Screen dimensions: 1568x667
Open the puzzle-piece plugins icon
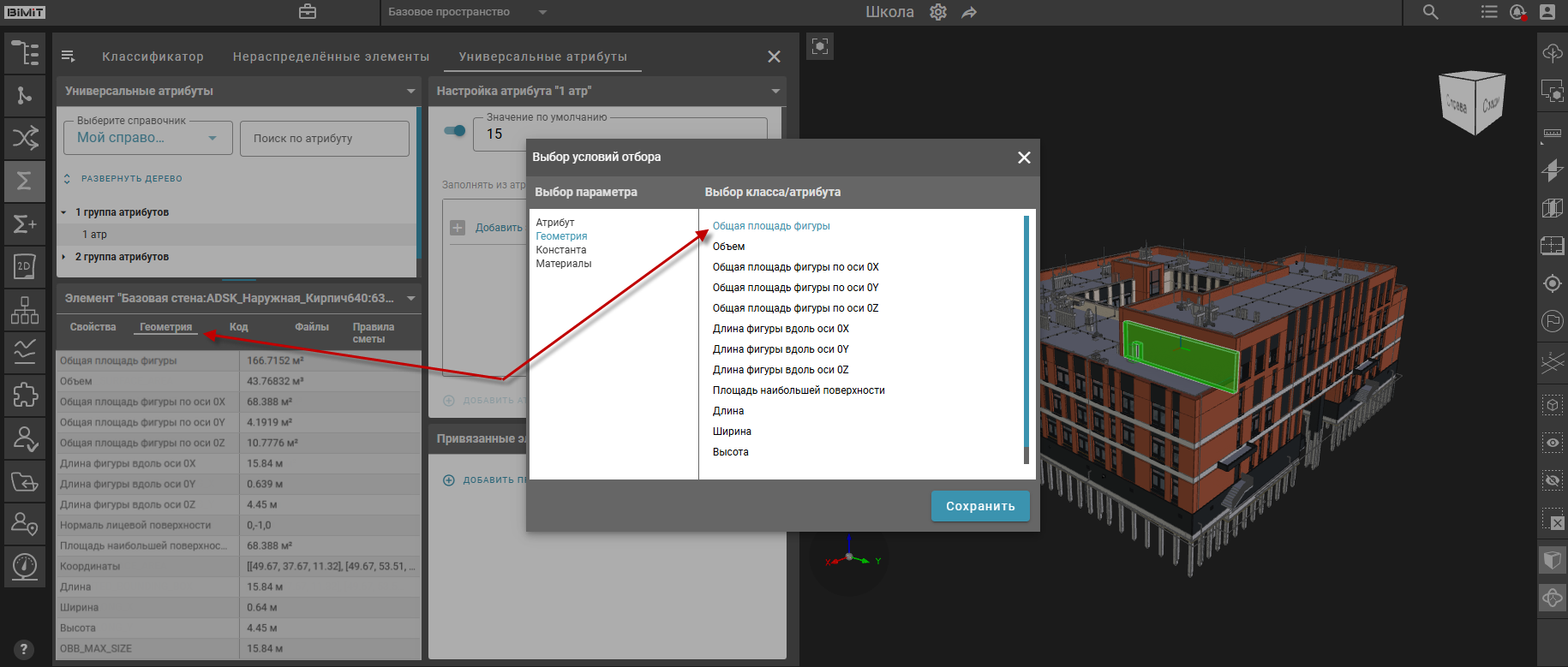pyautogui.click(x=24, y=395)
